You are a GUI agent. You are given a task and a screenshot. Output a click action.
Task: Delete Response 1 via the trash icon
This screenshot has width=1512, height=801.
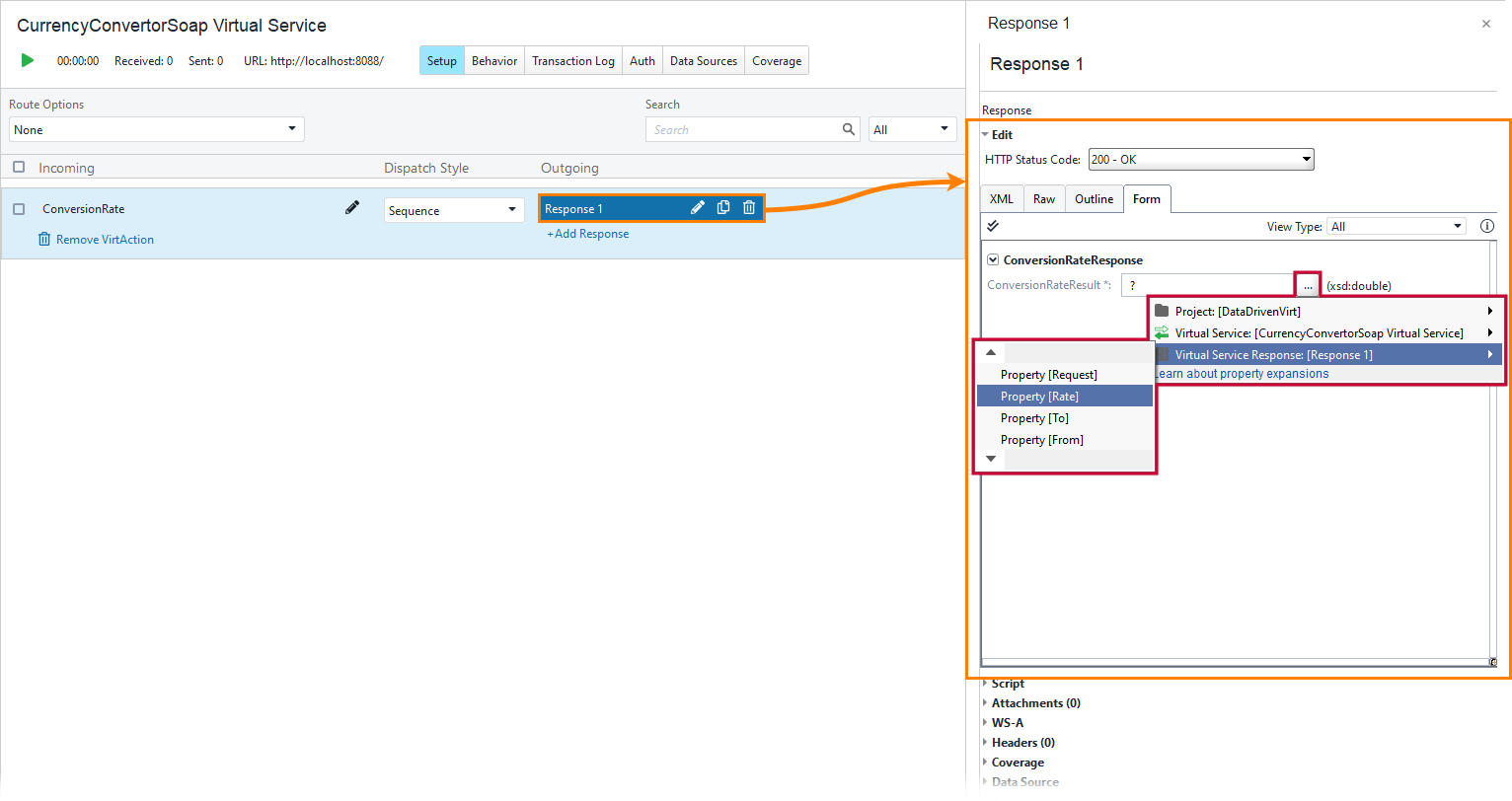click(x=749, y=207)
